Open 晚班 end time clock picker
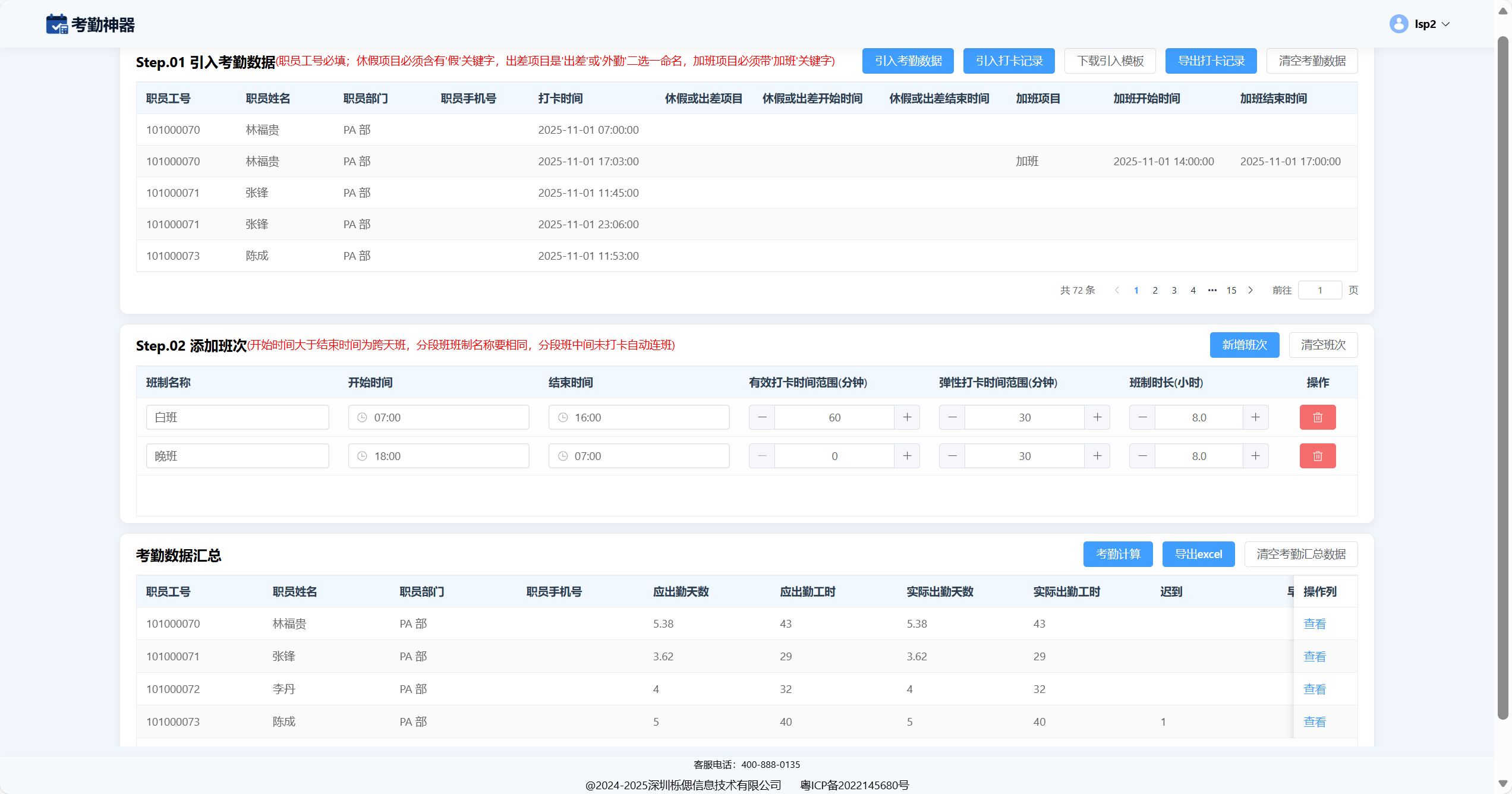 [563, 456]
